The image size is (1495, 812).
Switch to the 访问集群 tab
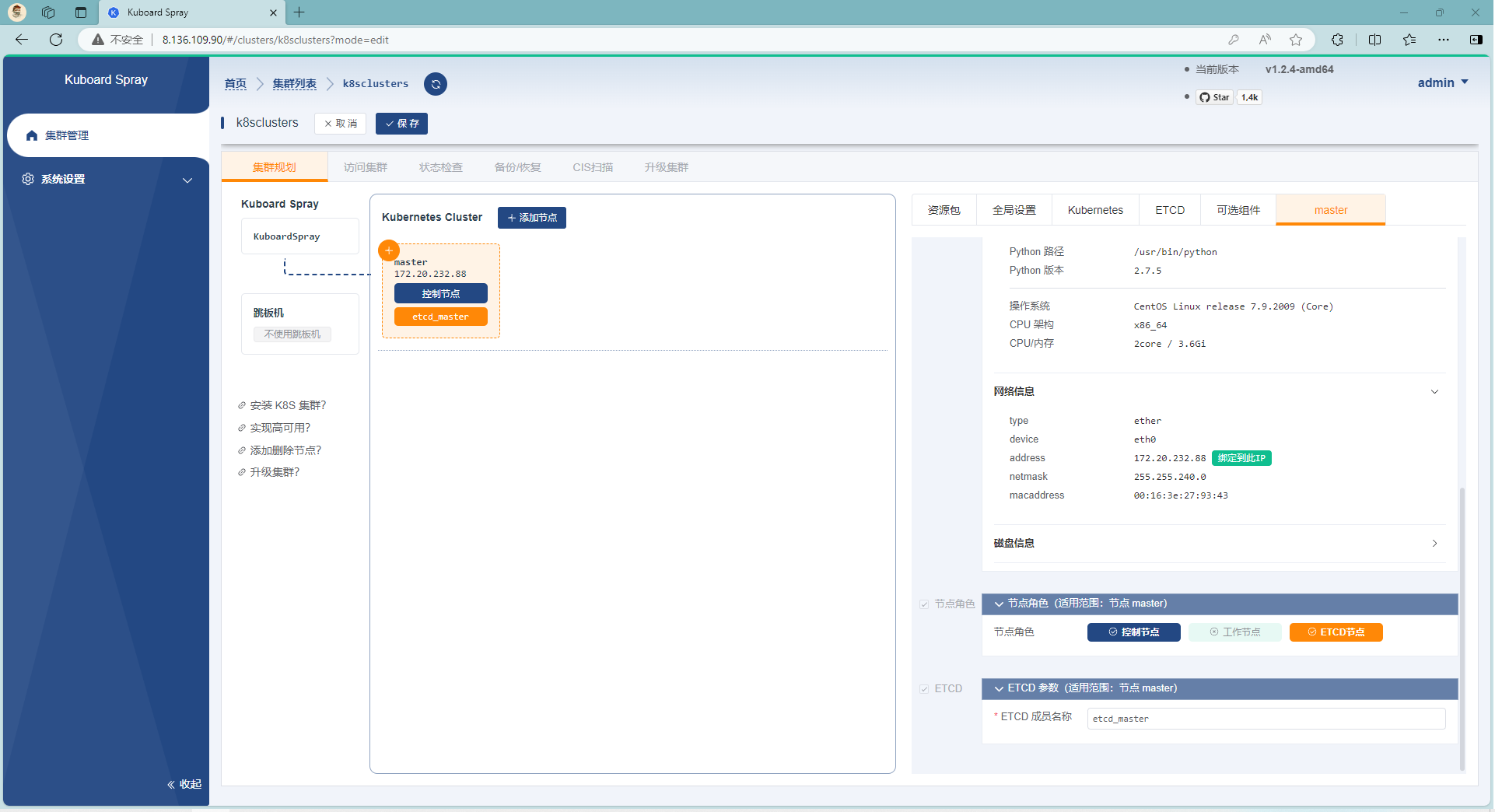click(x=365, y=167)
